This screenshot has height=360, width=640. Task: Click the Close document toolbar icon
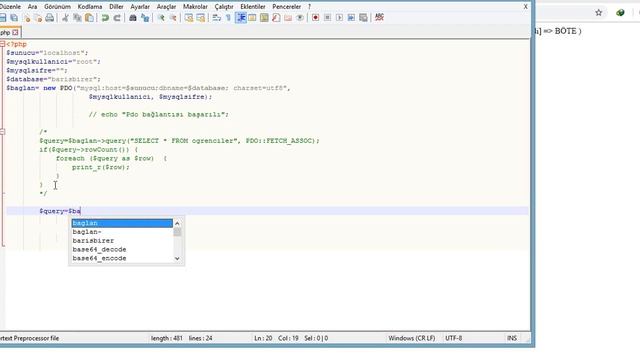coord(27,18)
